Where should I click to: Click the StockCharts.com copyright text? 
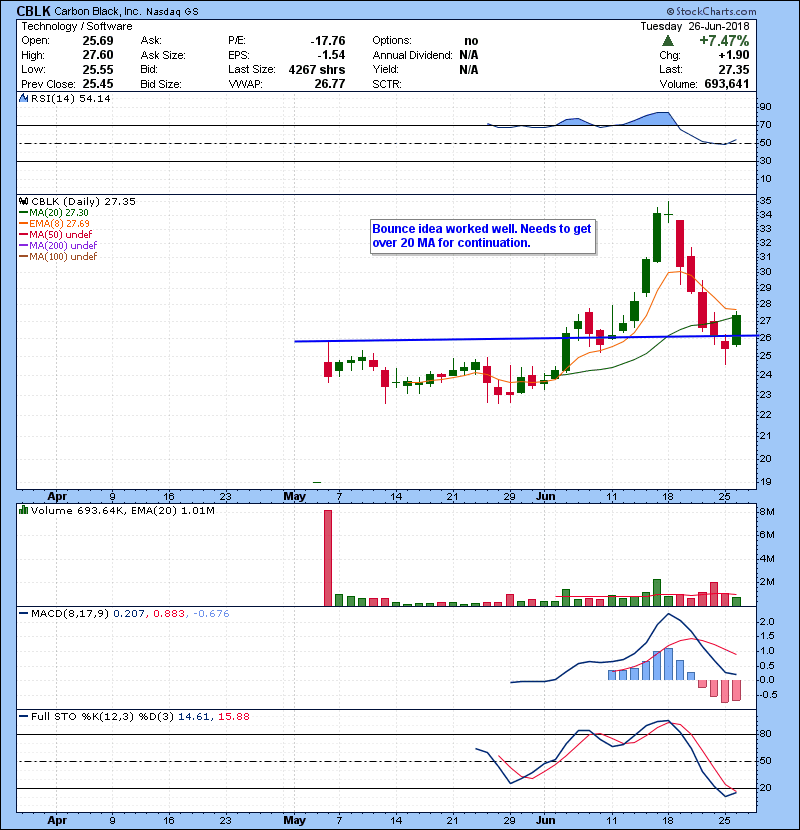click(x=711, y=11)
